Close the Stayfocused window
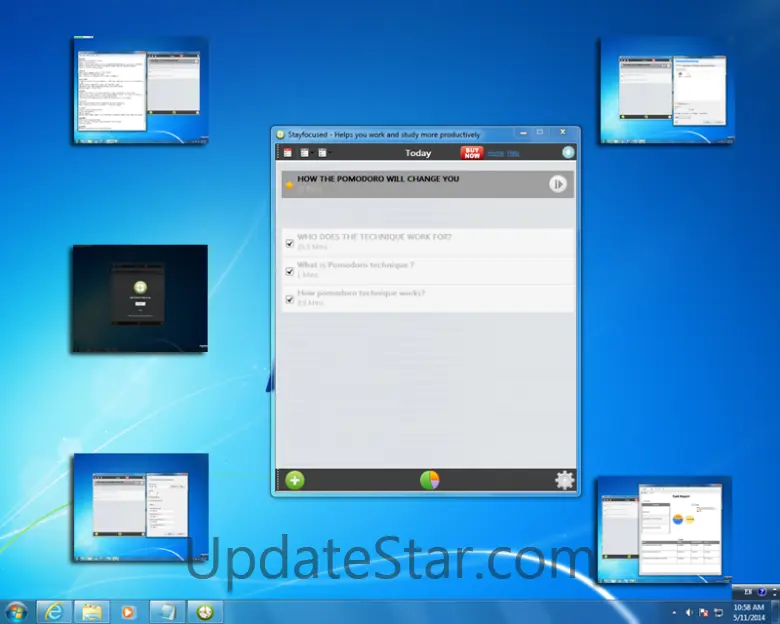780x624 pixels. tap(563, 132)
